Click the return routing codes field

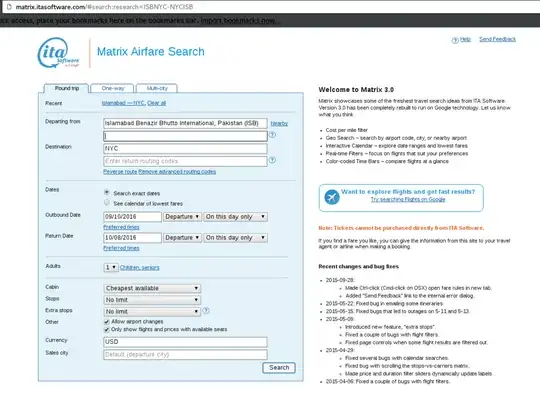pyautogui.click(x=185, y=161)
